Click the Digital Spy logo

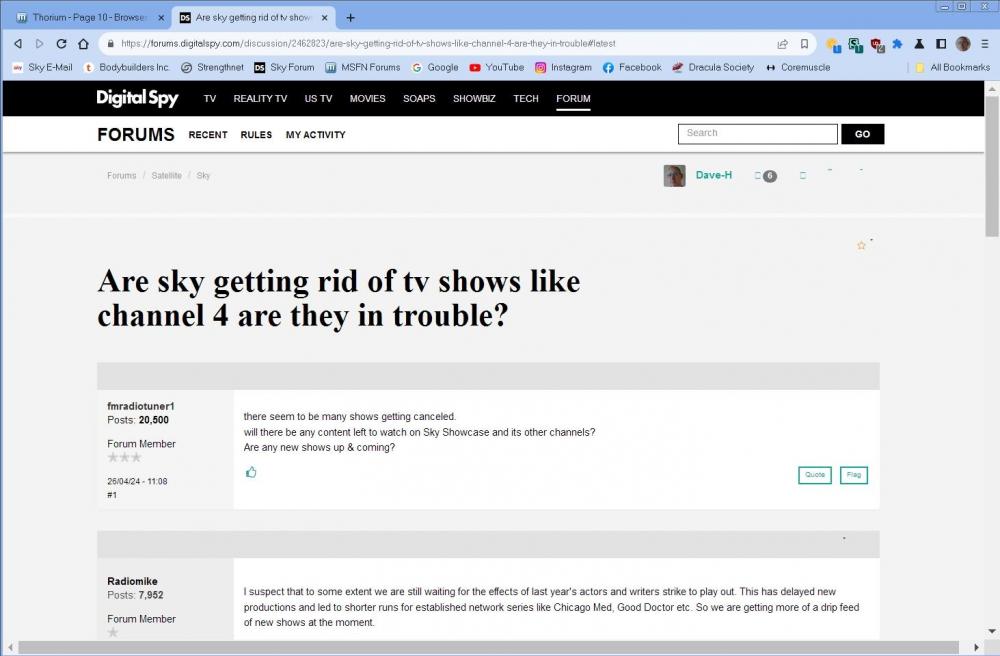(x=136, y=98)
